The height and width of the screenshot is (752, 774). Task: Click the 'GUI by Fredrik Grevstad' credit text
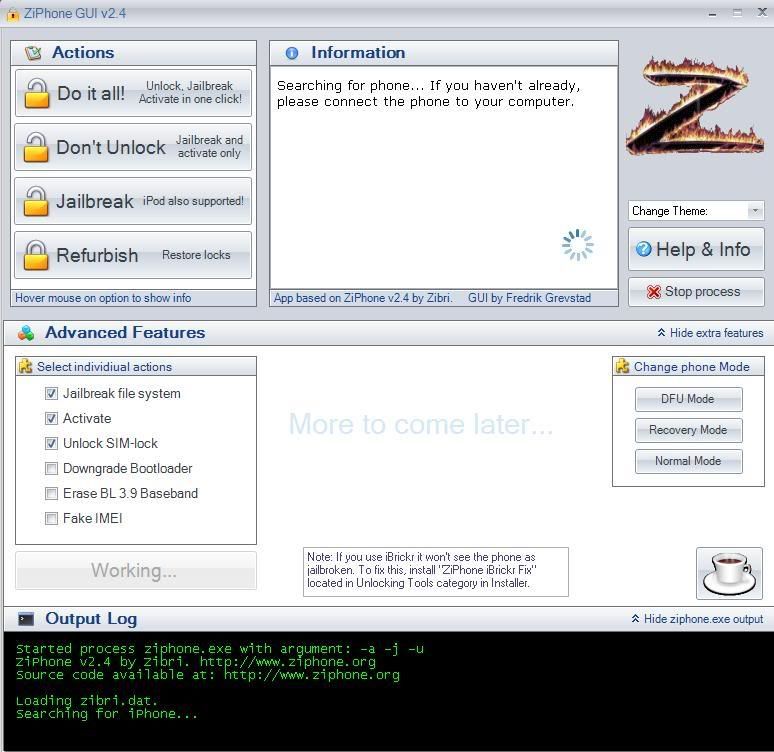click(529, 298)
